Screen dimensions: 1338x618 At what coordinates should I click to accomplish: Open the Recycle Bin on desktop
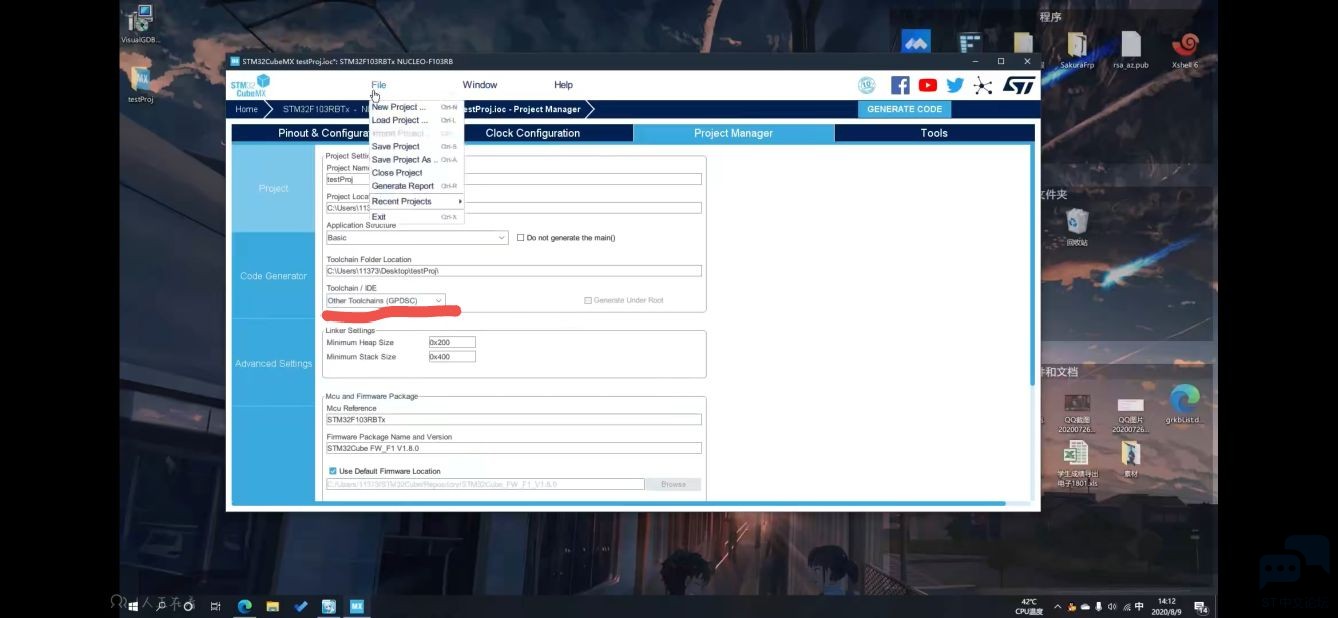pyautogui.click(x=1076, y=226)
